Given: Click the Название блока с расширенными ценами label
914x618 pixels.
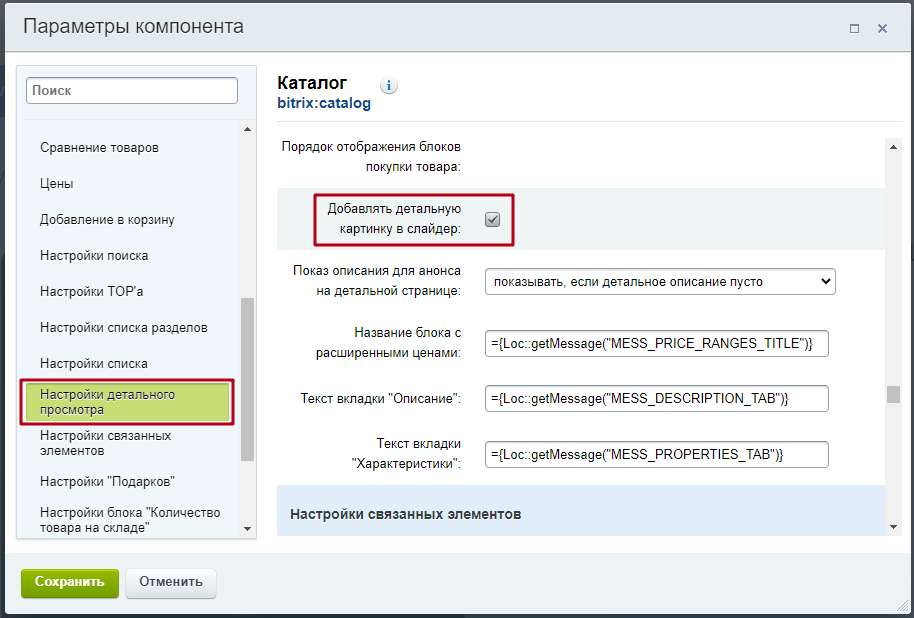Looking at the screenshot, I should pyautogui.click(x=388, y=343).
